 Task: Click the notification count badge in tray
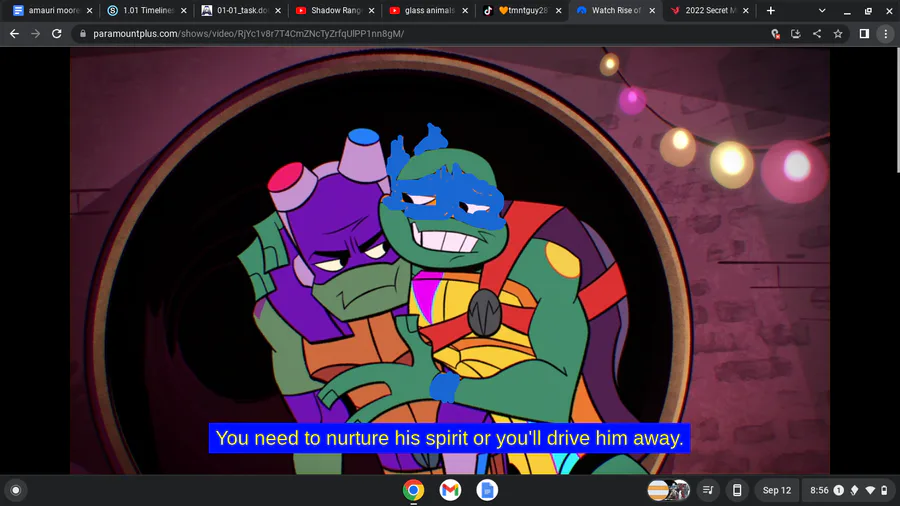point(839,490)
